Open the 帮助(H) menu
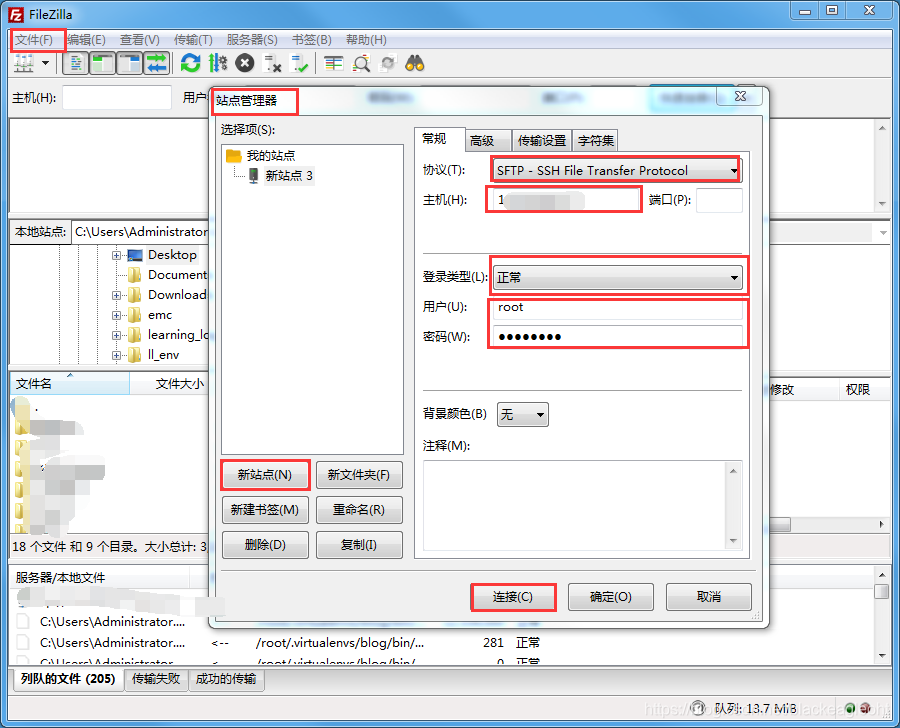The height and width of the screenshot is (728, 900). 366,40
